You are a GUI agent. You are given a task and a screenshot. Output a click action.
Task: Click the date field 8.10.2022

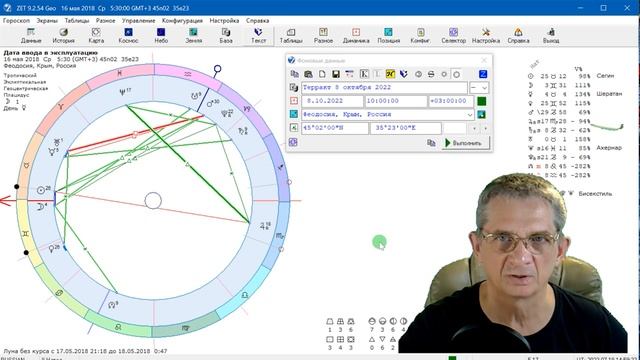pyautogui.click(x=332, y=101)
